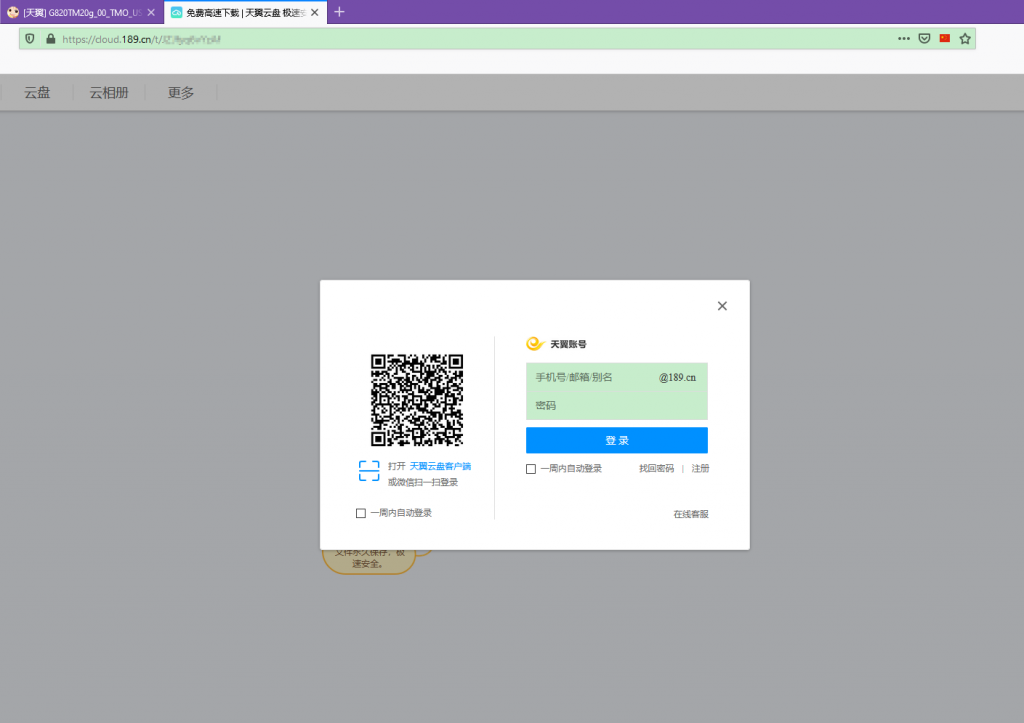Open the 找回密码 link
Viewport: 1024px width, 723px height.
pos(656,468)
